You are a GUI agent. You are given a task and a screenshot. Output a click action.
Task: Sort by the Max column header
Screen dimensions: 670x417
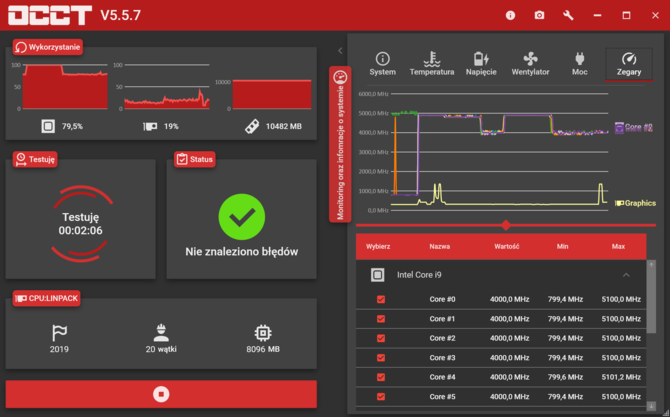click(618, 247)
